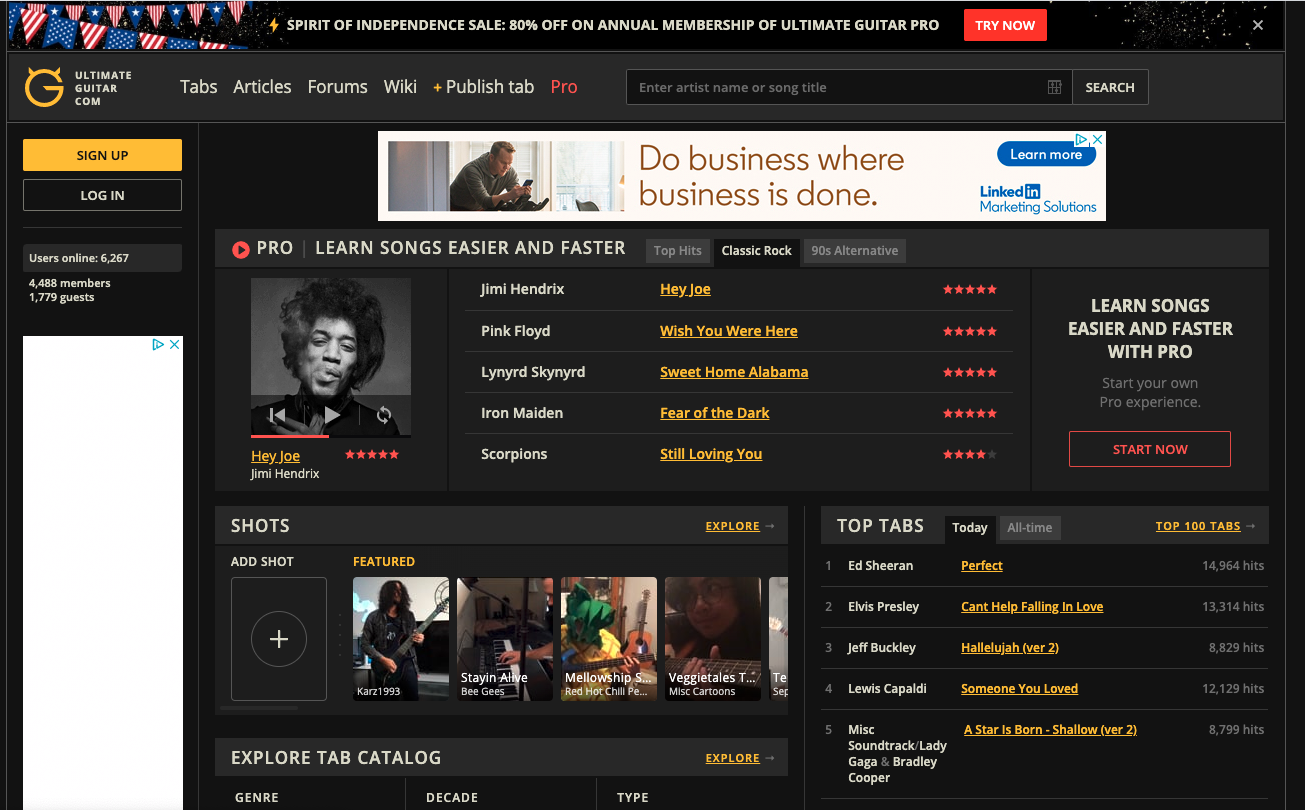Open the Pro page in navigation

pos(564,87)
